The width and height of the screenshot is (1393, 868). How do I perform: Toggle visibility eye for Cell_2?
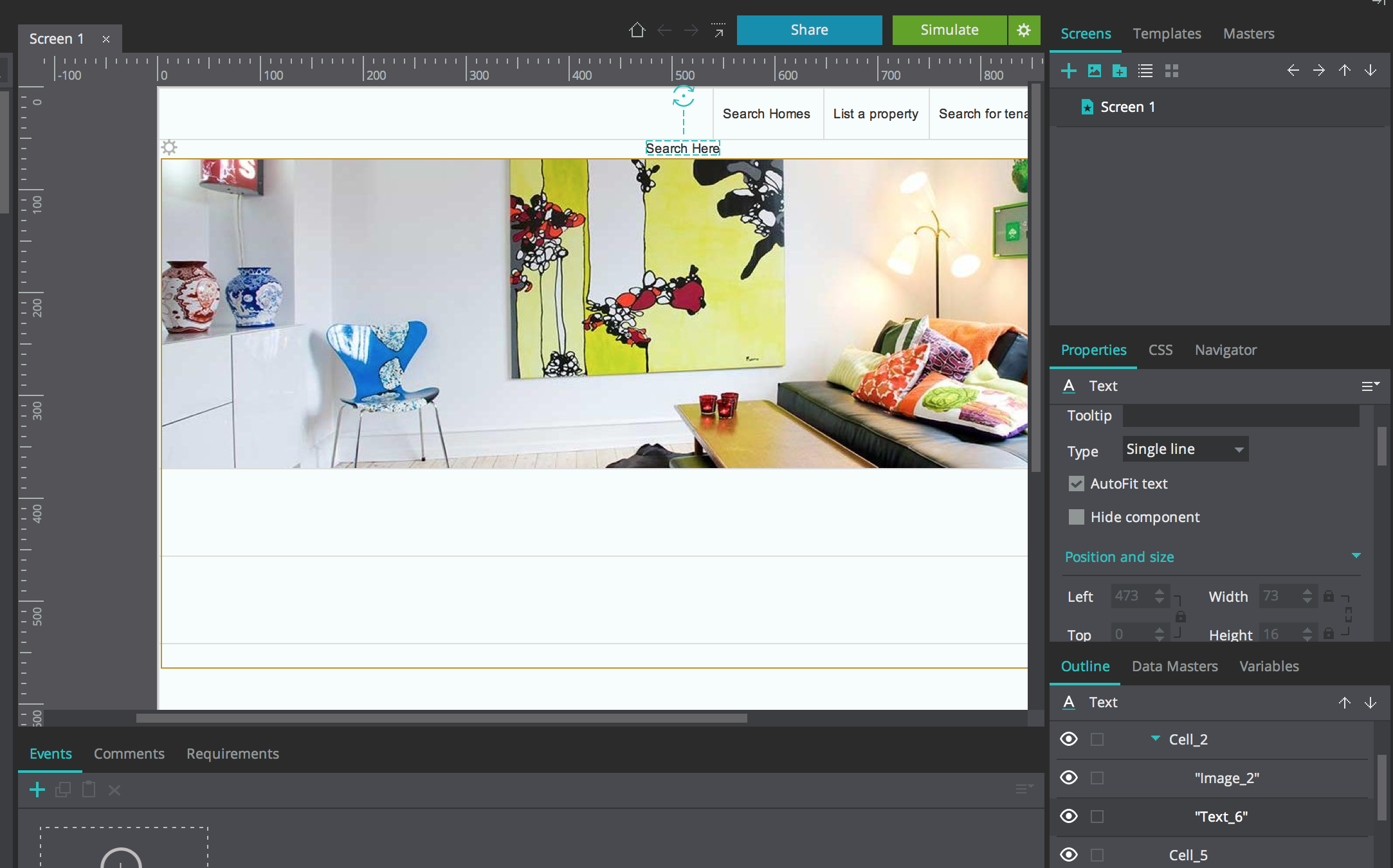point(1069,739)
